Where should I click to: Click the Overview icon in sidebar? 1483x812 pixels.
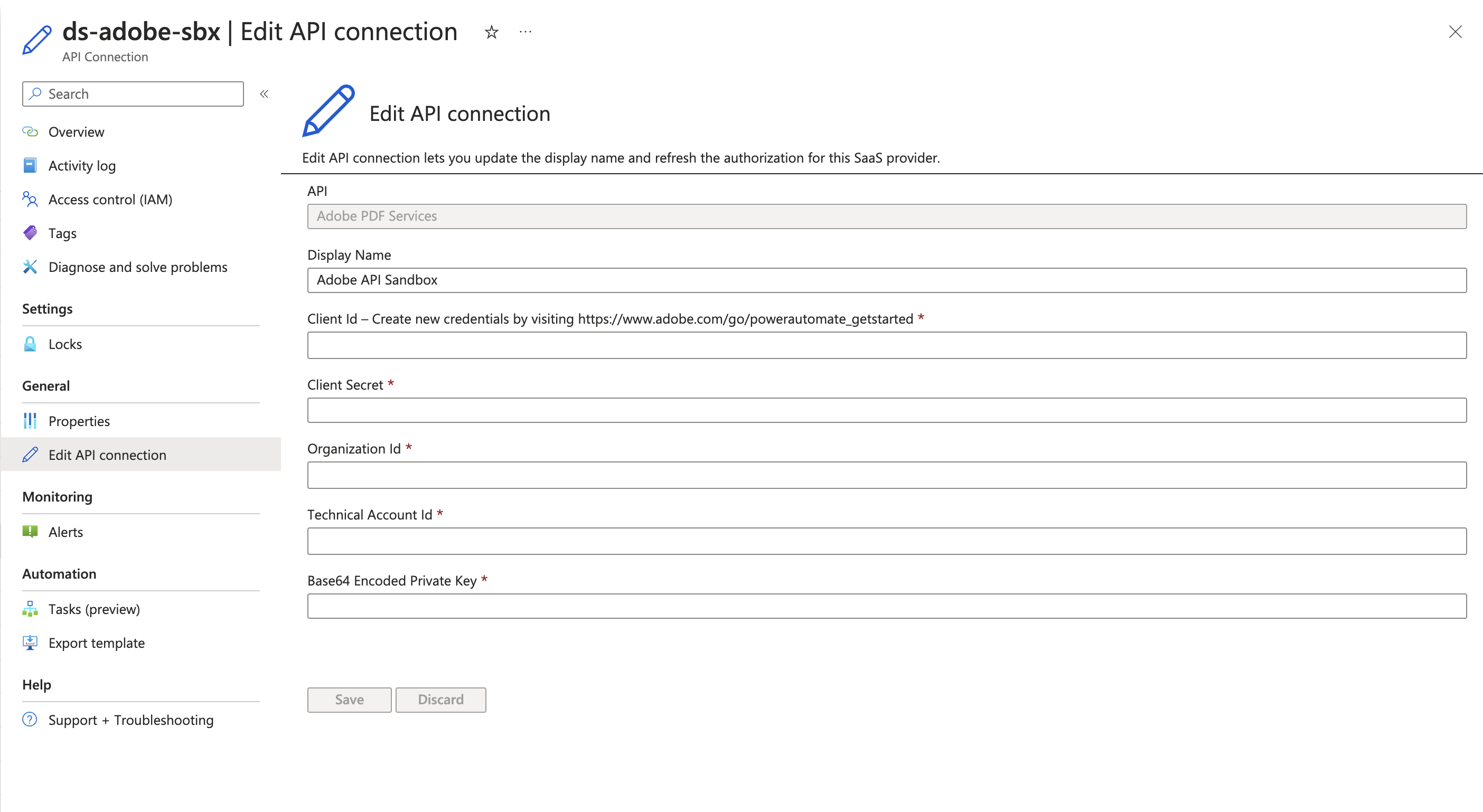tap(30, 132)
